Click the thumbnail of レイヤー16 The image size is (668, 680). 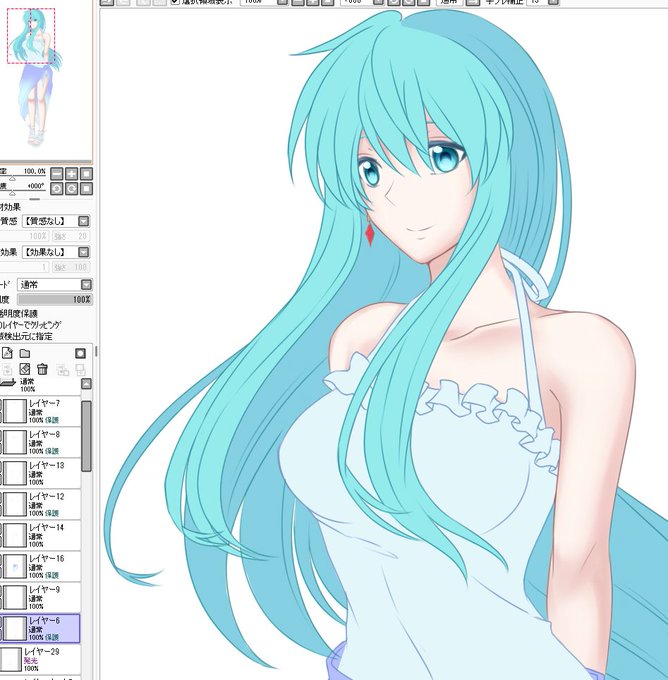(15, 566)
